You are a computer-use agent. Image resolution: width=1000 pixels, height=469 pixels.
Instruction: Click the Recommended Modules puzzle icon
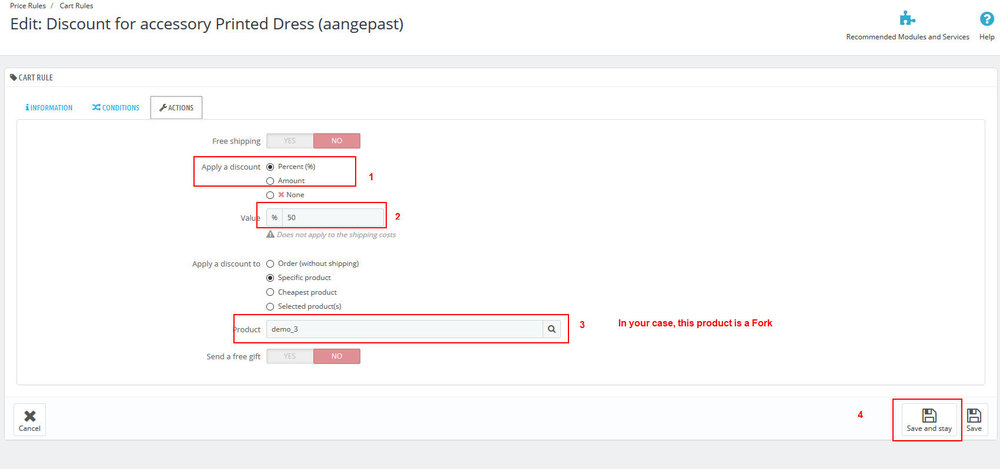point(907,18)
